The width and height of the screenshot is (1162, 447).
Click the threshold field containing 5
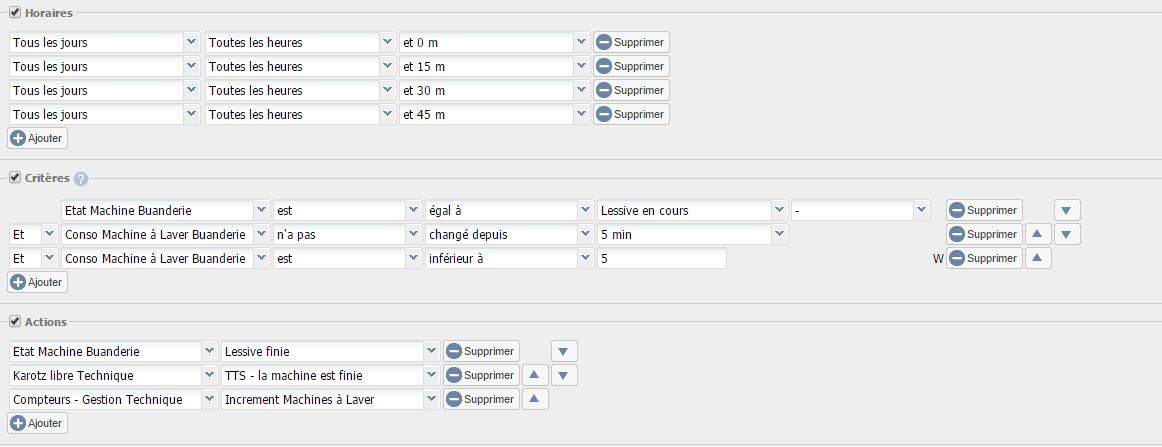click(662, 258)
